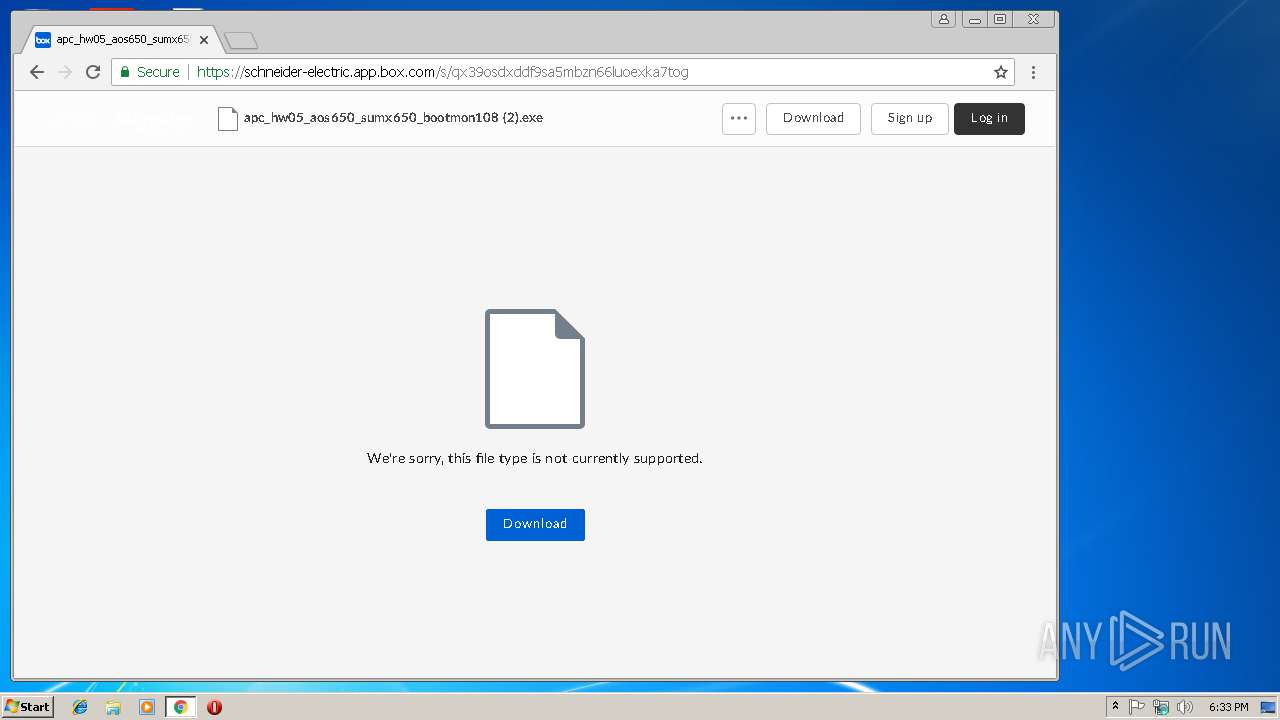The height and width of the screenshot is (720, 1280).
Task: Close the apc_hw05 browser tab
Action: coord(204,40)
